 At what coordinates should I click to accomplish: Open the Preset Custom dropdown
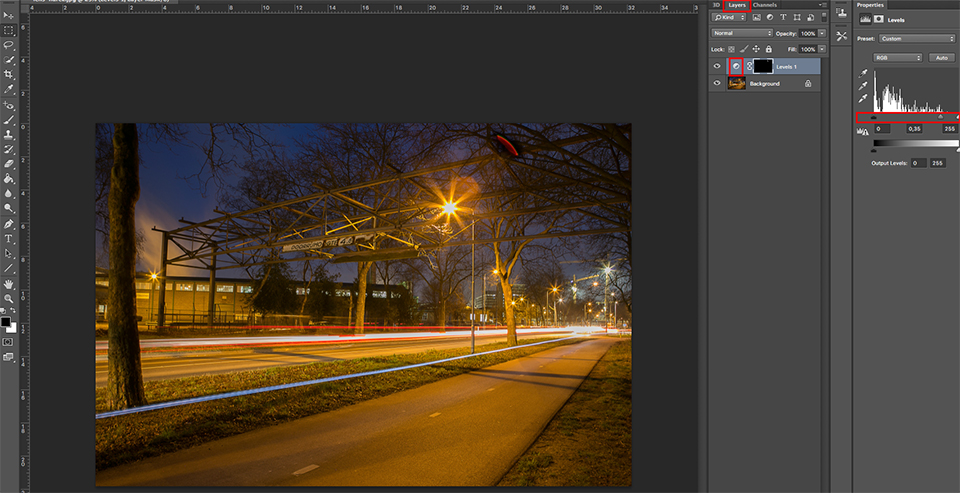tap(917, 39)
